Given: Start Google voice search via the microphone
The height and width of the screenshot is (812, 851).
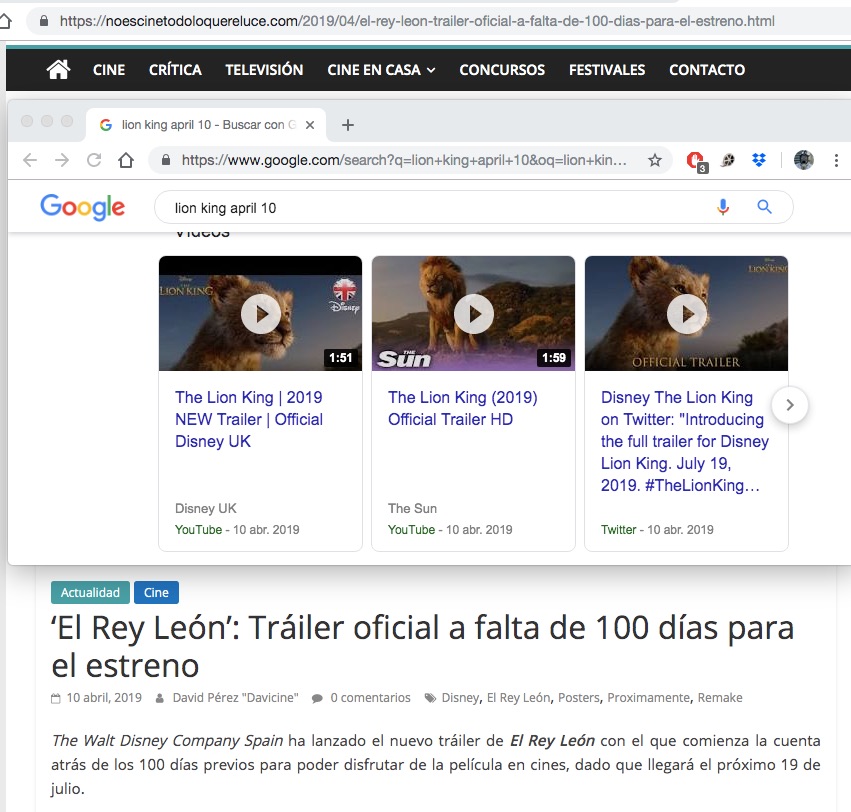Looking at the screenshot, I should (x=723, y=207).
